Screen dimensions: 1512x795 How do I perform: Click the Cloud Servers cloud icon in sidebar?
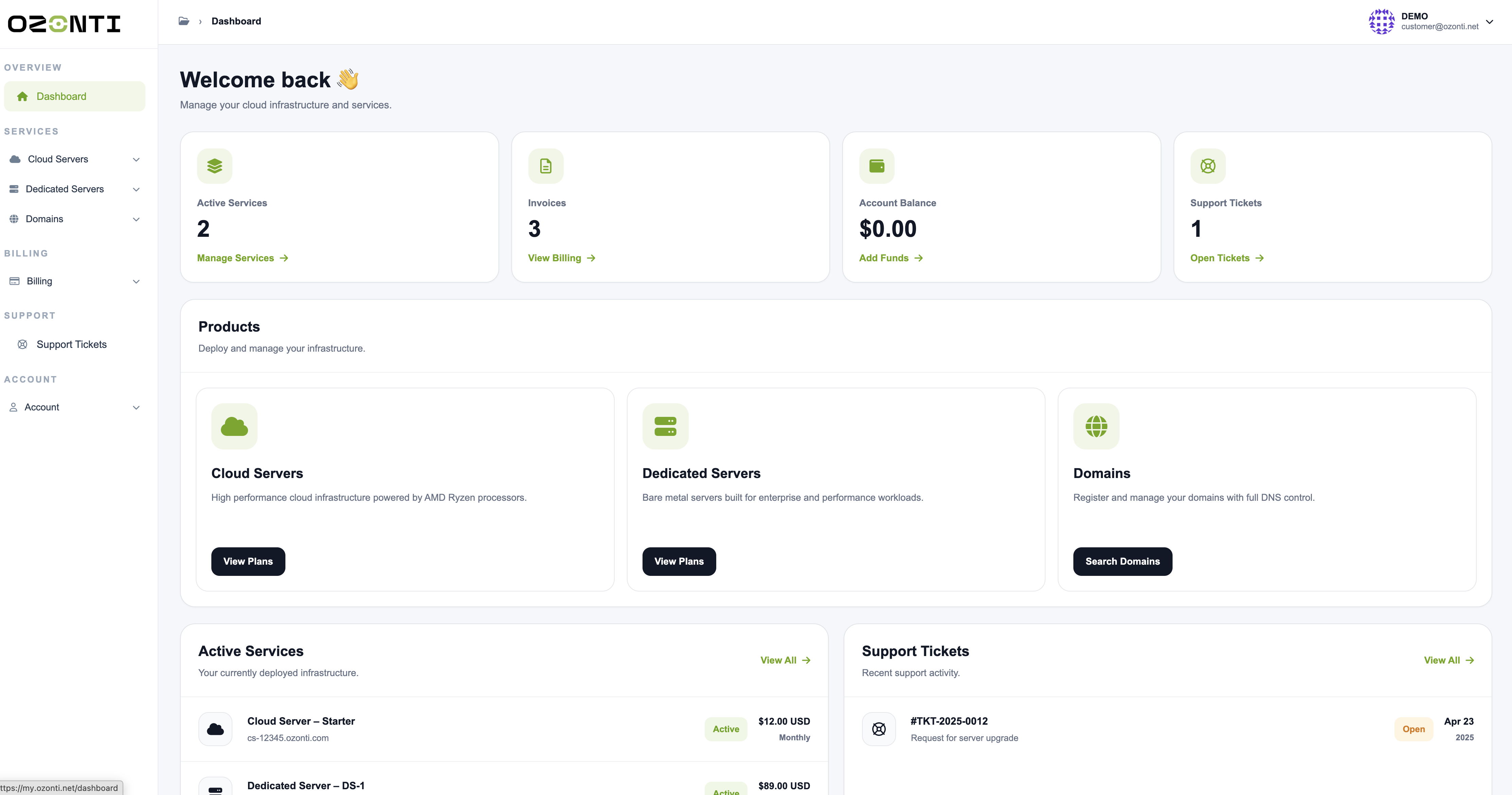click(x=15, y=159)
